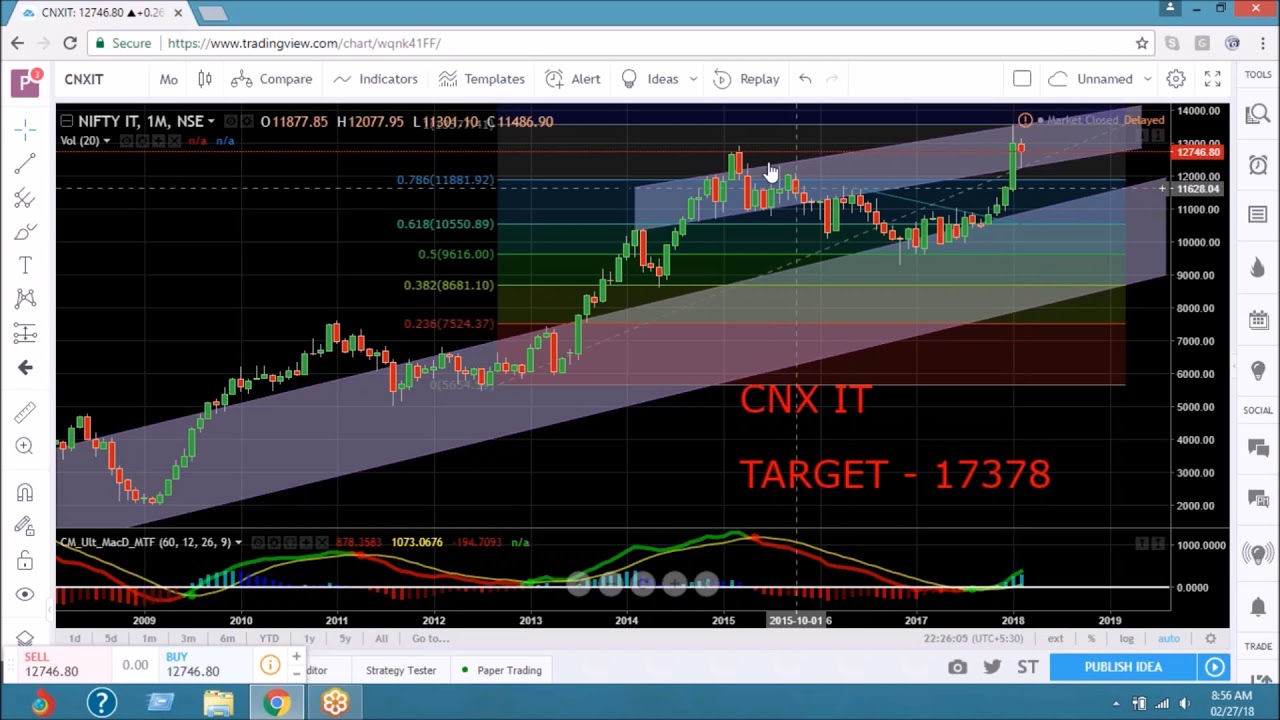Set the 3m date range

pos(187,638)
